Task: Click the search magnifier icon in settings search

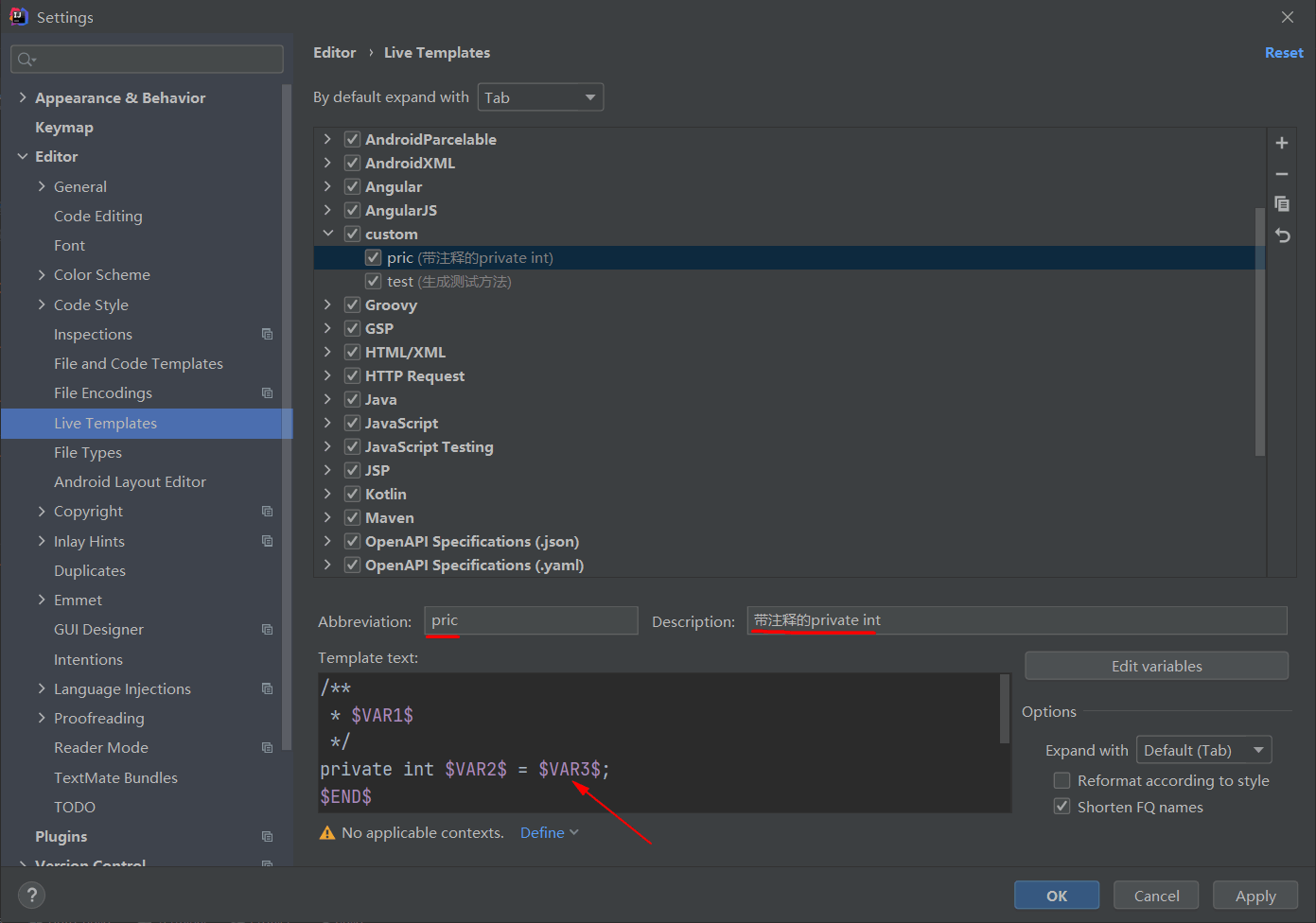Action: click(26, 60)
